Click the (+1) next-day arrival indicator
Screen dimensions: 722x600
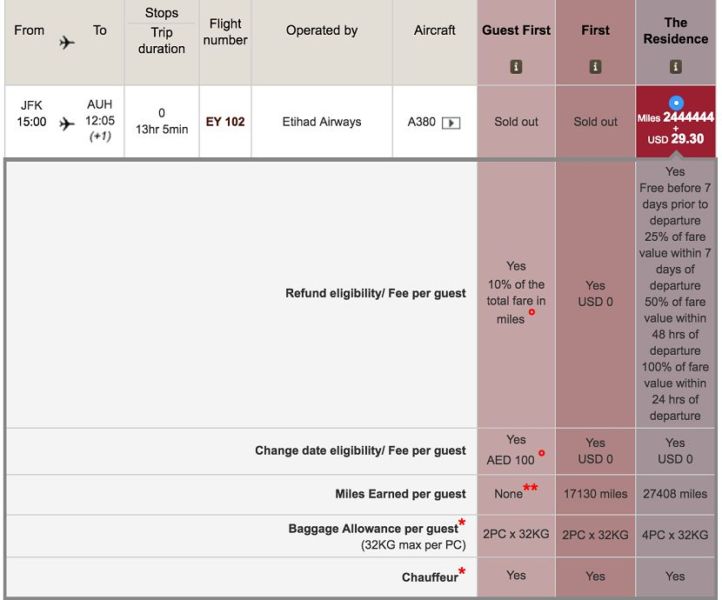(100, 137)
